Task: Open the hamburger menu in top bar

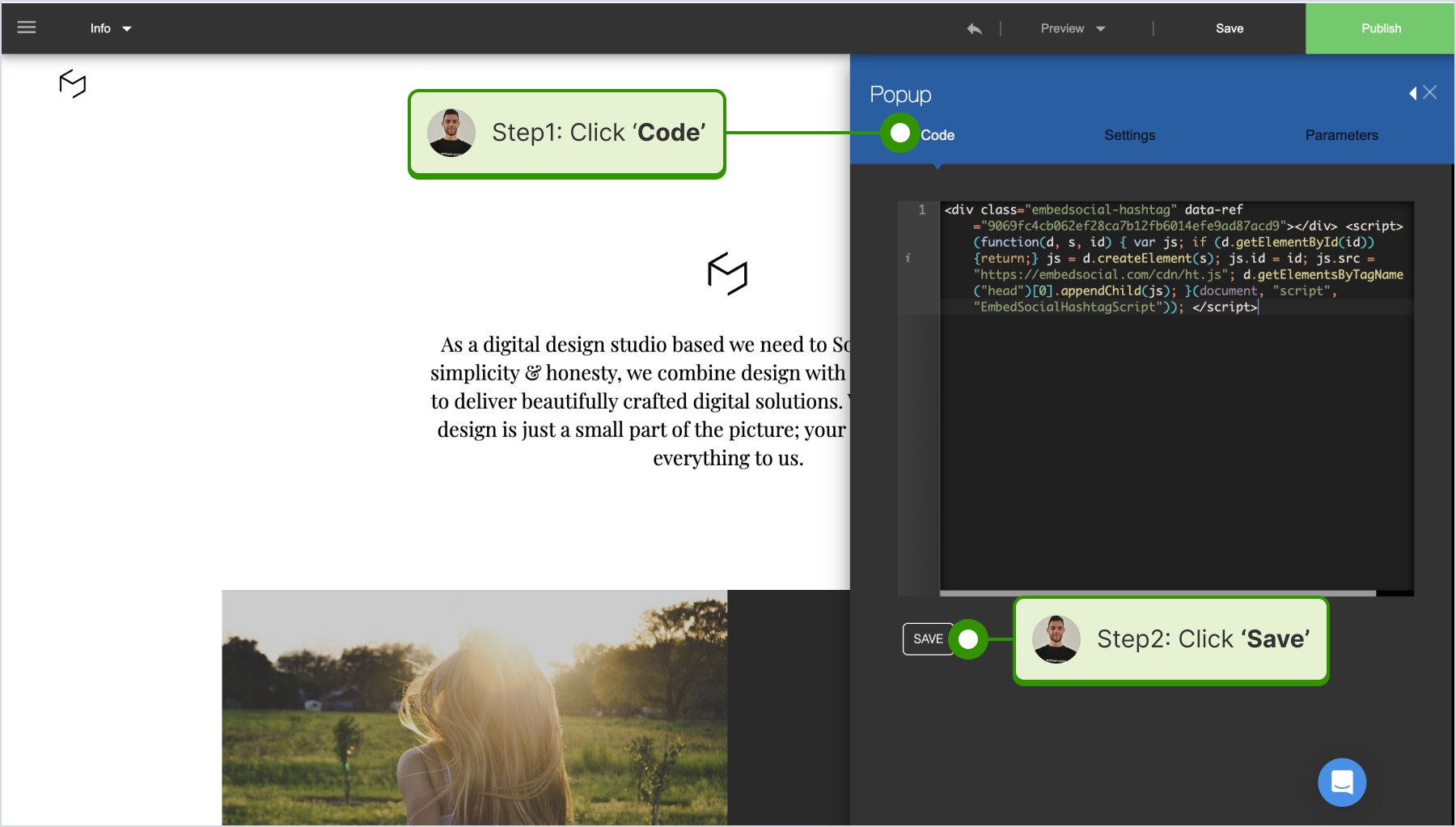Action: 27,28
